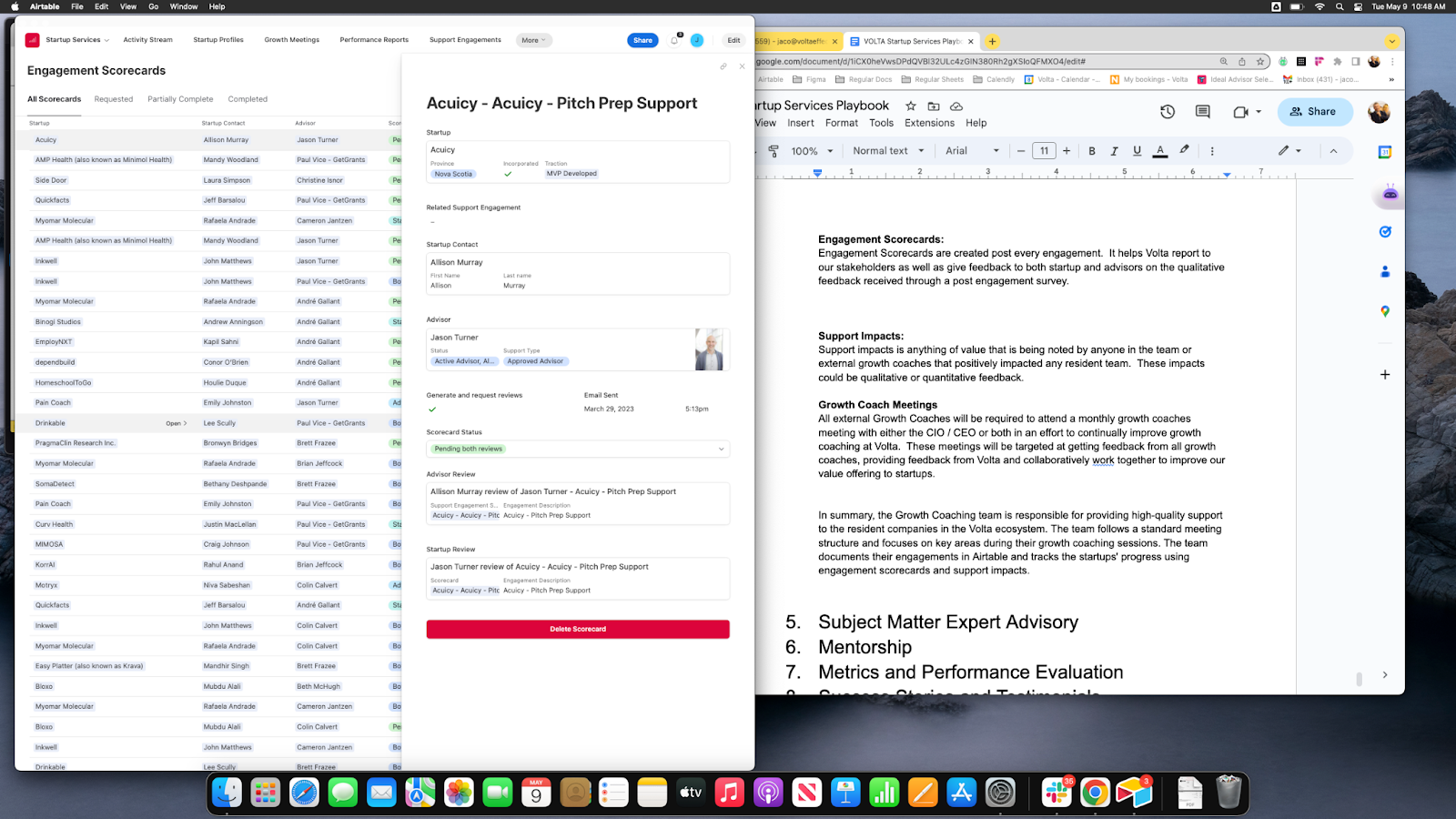Open the highlight color pen tool

1184,150
